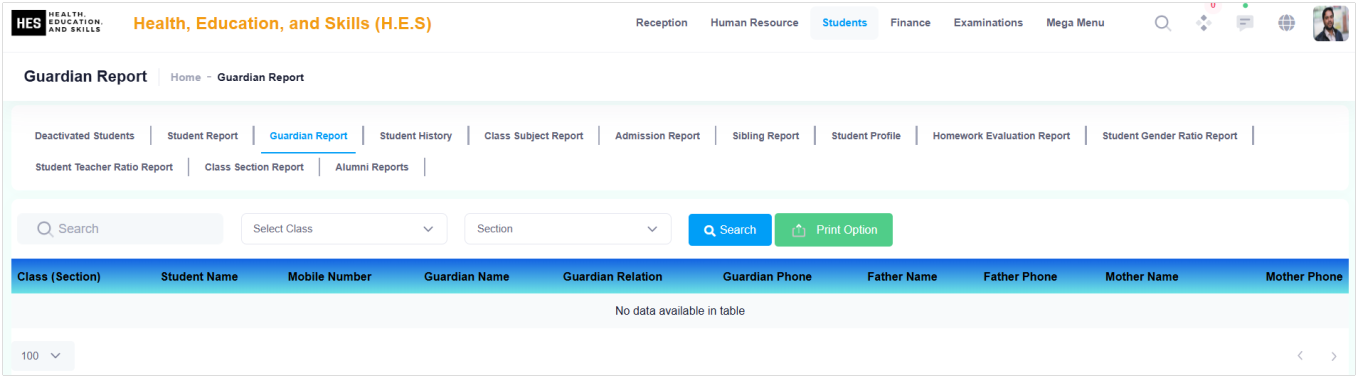Open Mega Menu
1358x378 pixels.
coord(1075,23)
